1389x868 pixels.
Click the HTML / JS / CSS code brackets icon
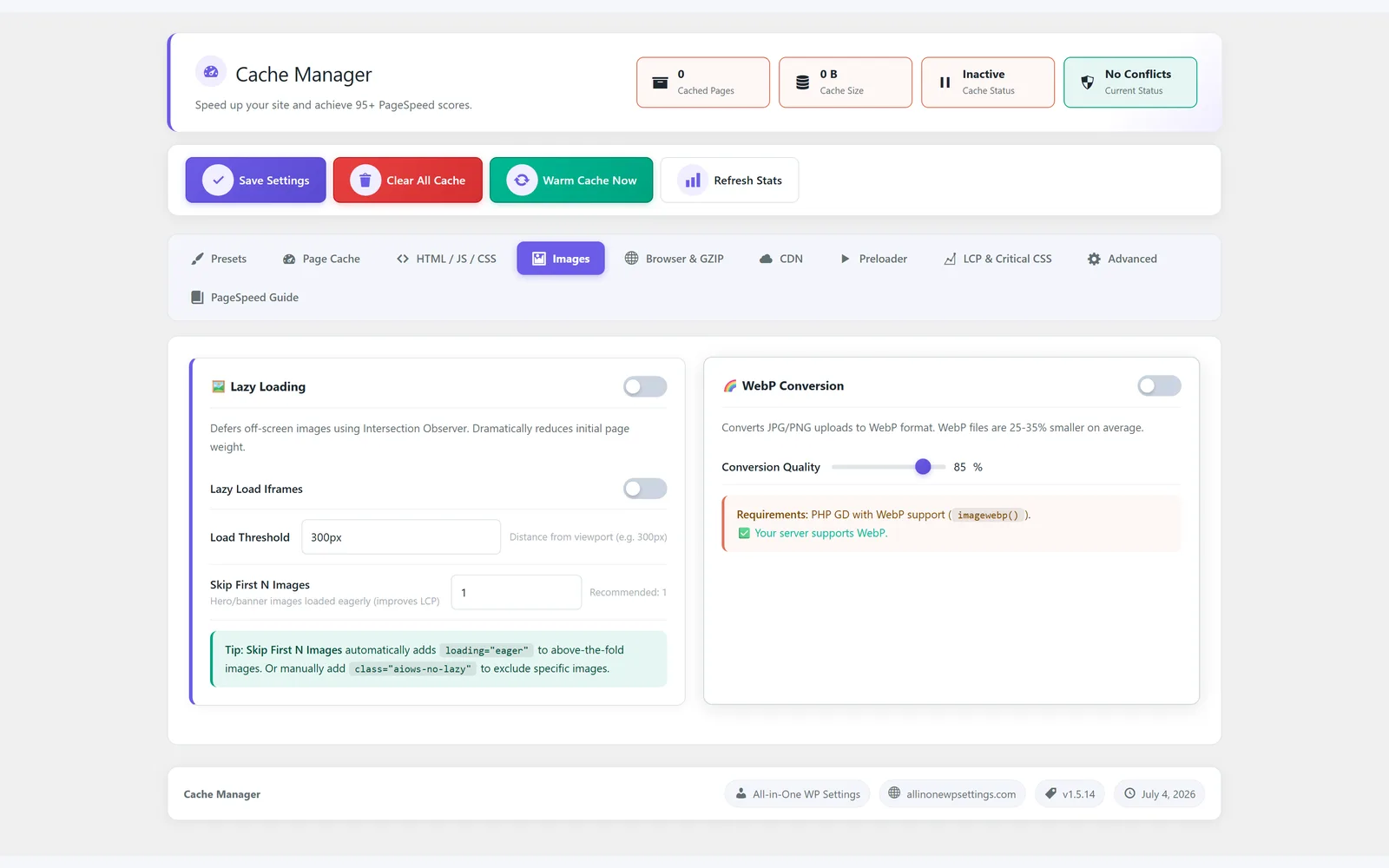(403, 259)
